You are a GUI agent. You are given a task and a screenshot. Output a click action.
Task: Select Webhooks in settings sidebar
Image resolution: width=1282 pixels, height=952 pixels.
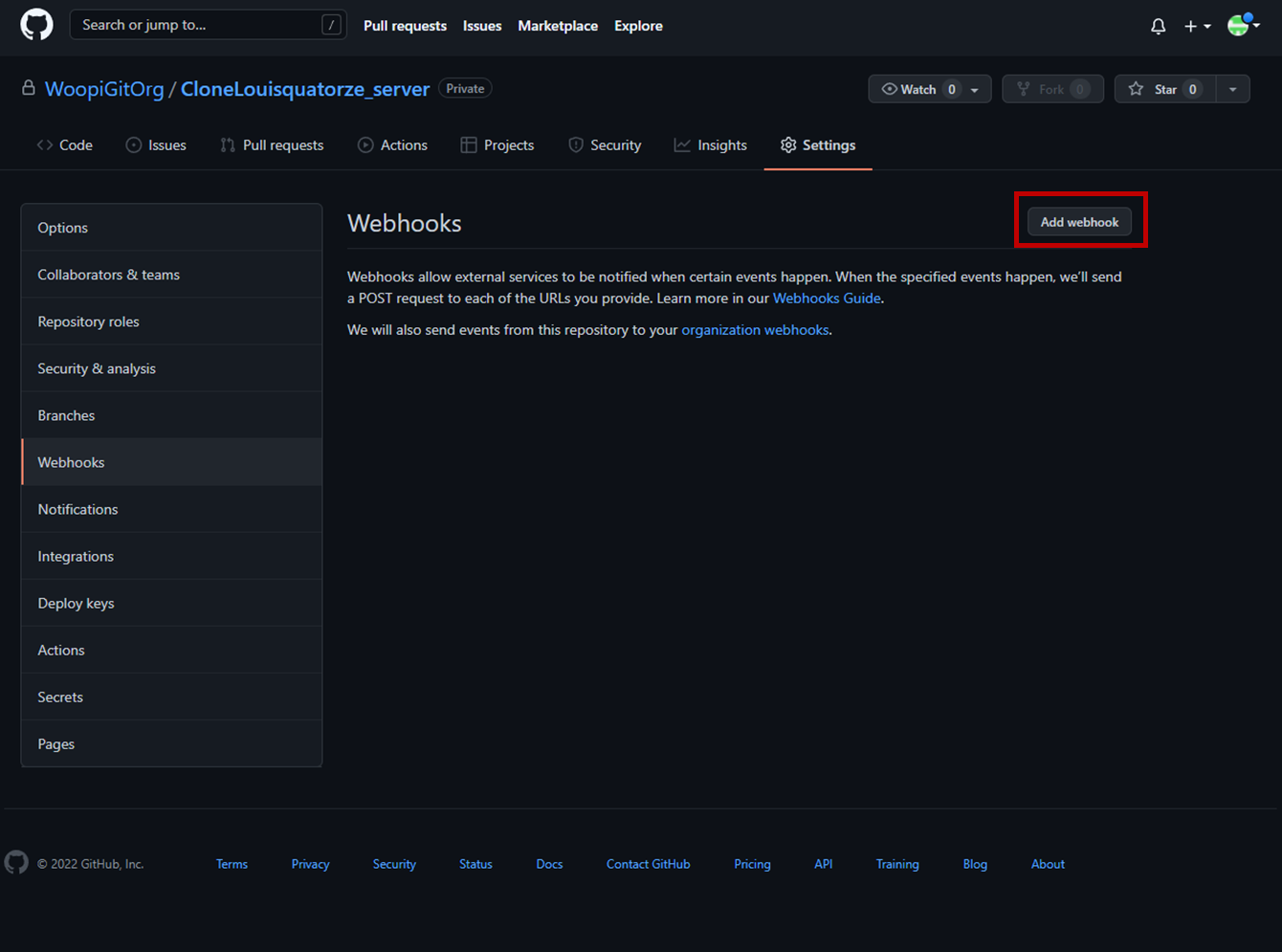point(171,462)
